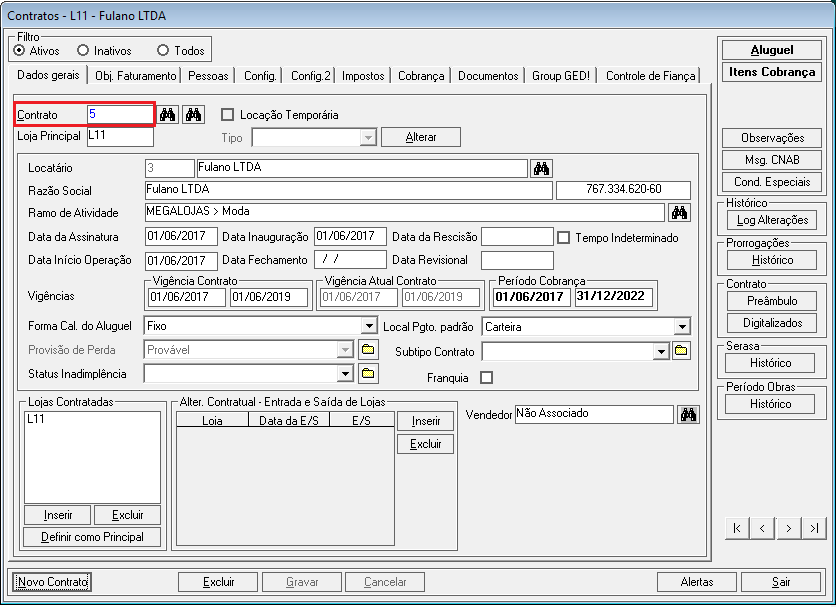Open folder icon next to Subtipo Contrato

[681, 350]
